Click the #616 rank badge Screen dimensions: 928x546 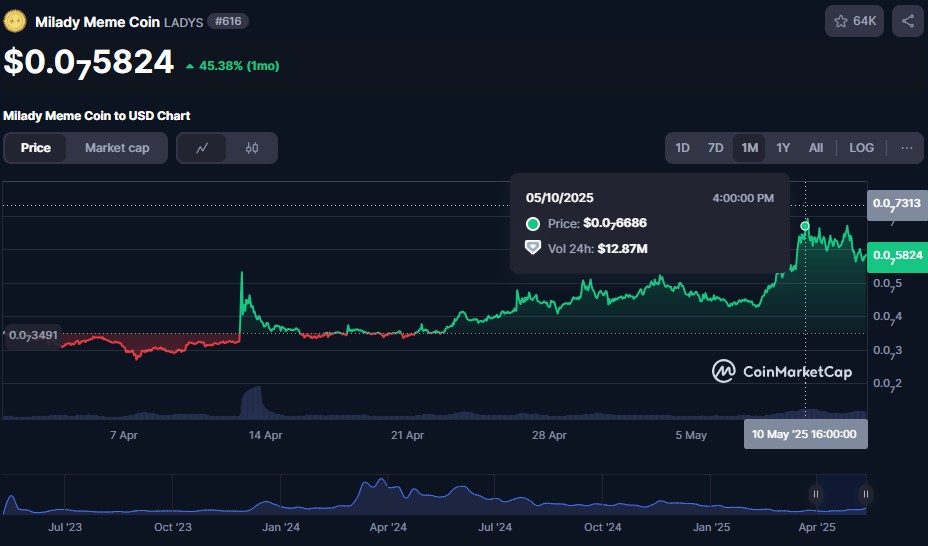[228, 22]
